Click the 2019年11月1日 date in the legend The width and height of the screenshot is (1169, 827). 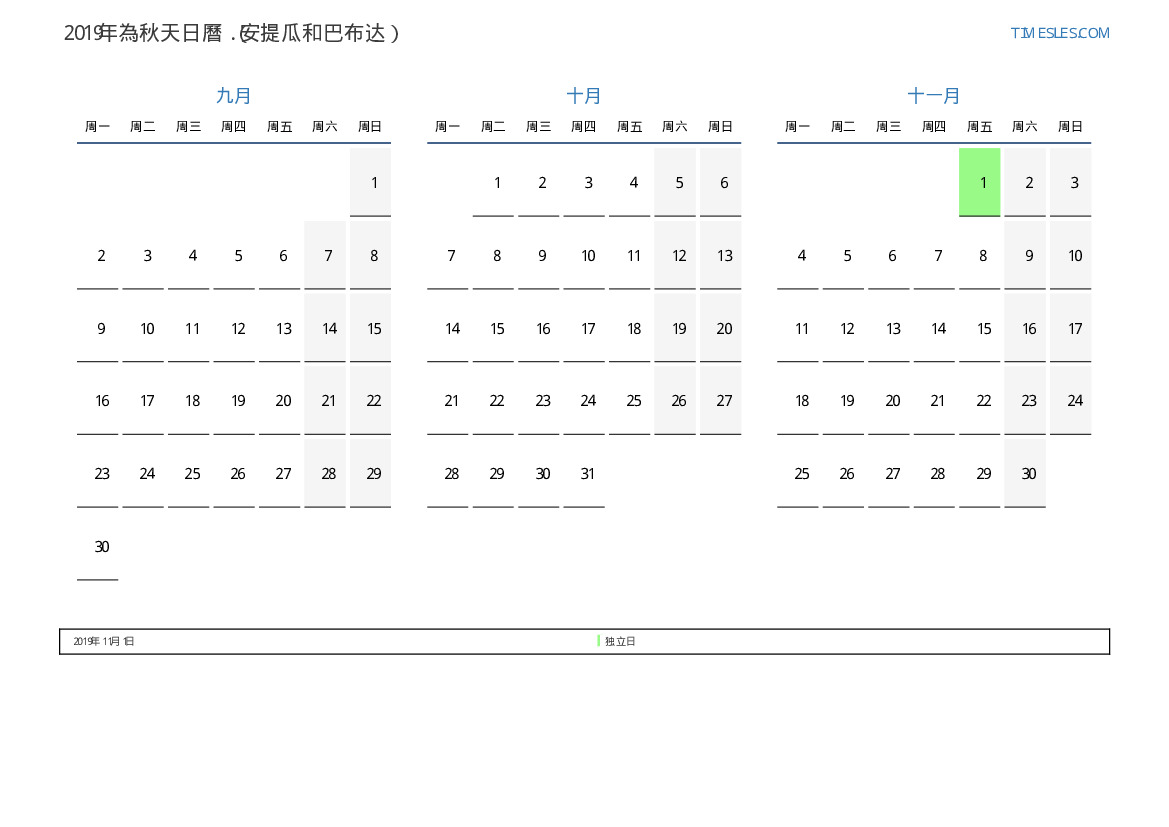[x=104, y=641]
